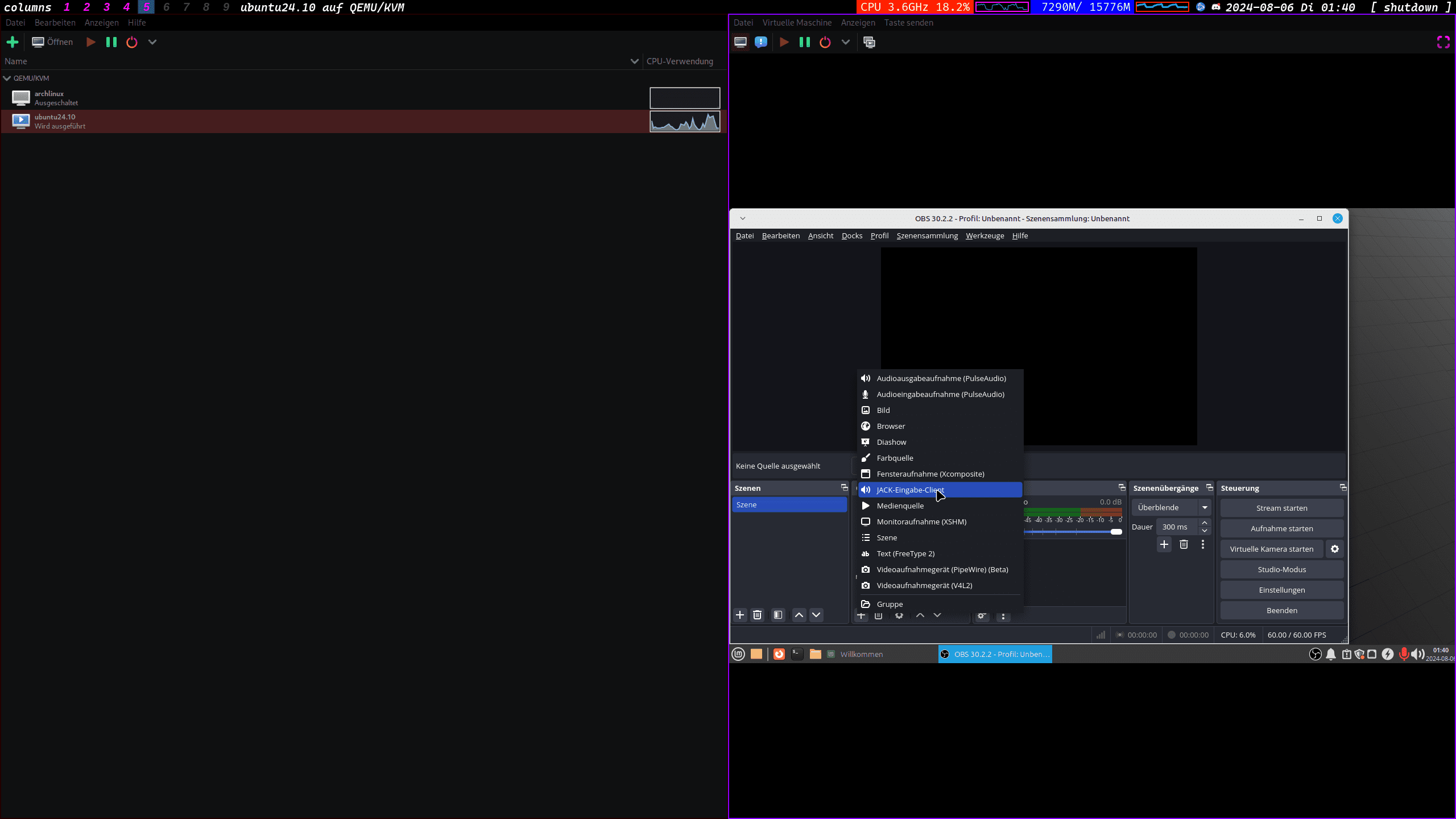
Task: Delete transition trash icon in Szenenübergänge
Action: pos(1184,544)
